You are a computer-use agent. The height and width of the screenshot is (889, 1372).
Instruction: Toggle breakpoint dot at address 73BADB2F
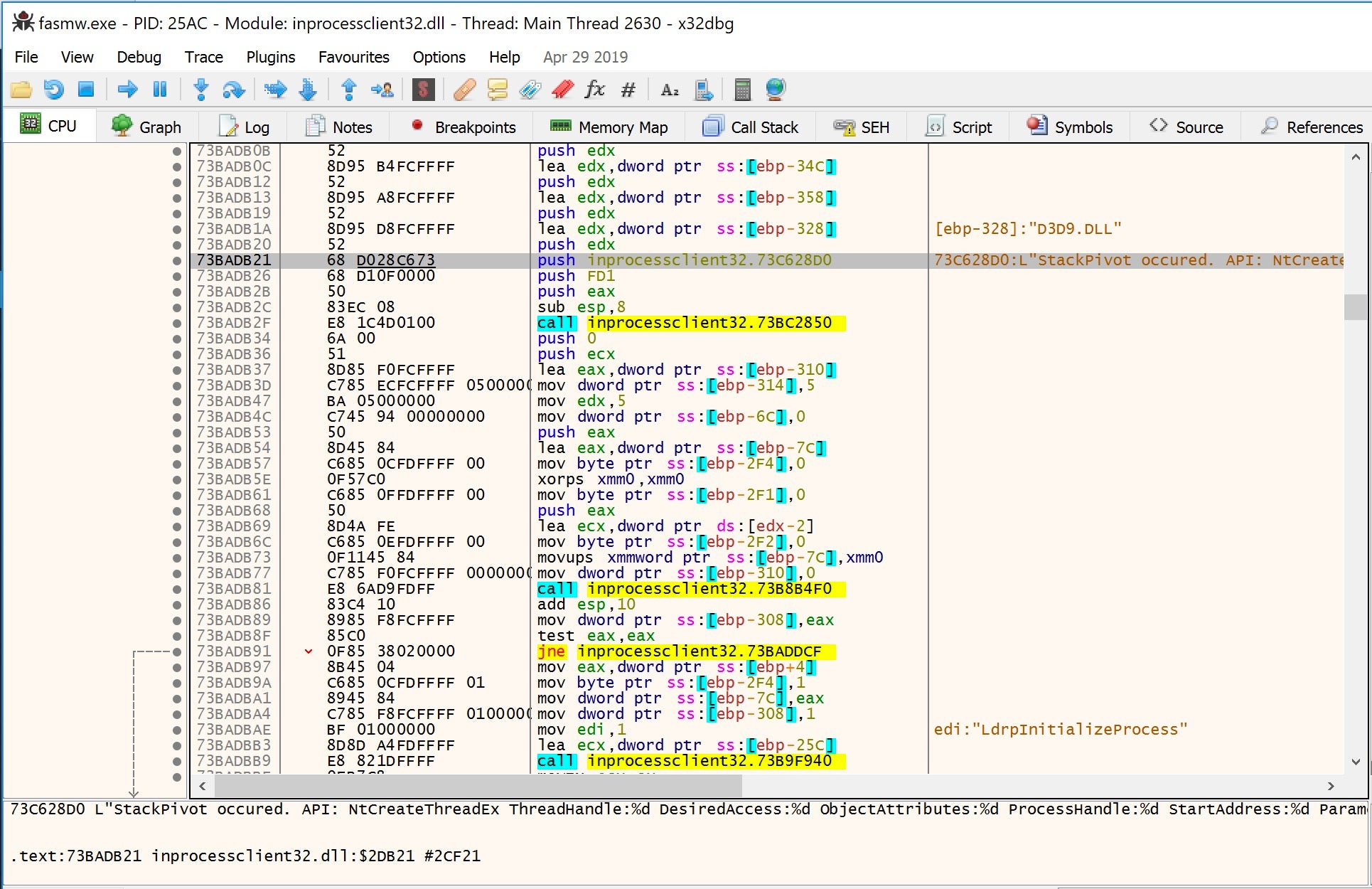177,323
